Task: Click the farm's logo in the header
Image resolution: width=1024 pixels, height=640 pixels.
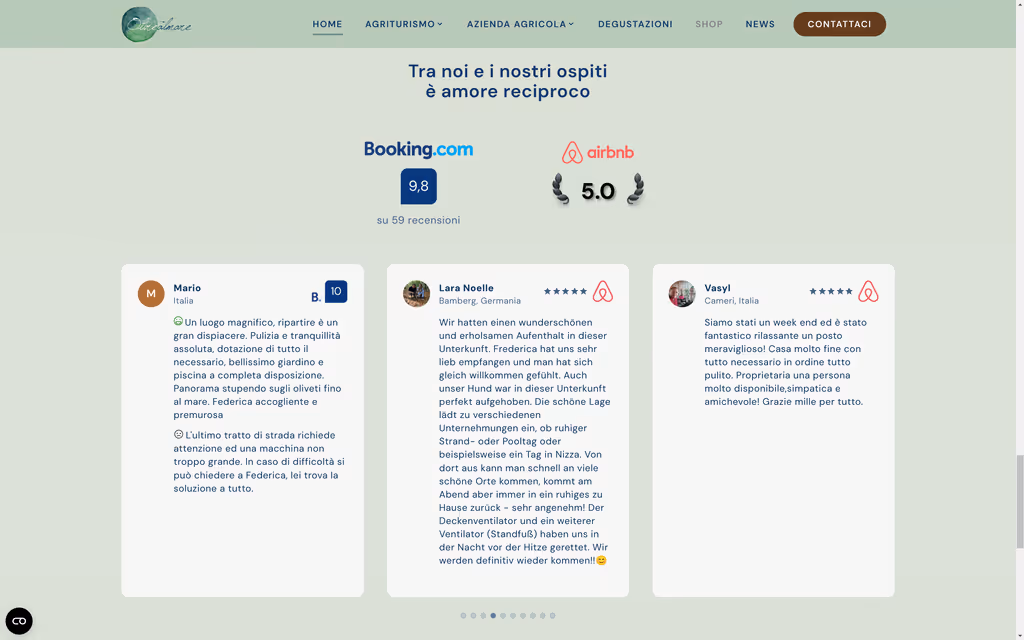Action: pos(155,23)
